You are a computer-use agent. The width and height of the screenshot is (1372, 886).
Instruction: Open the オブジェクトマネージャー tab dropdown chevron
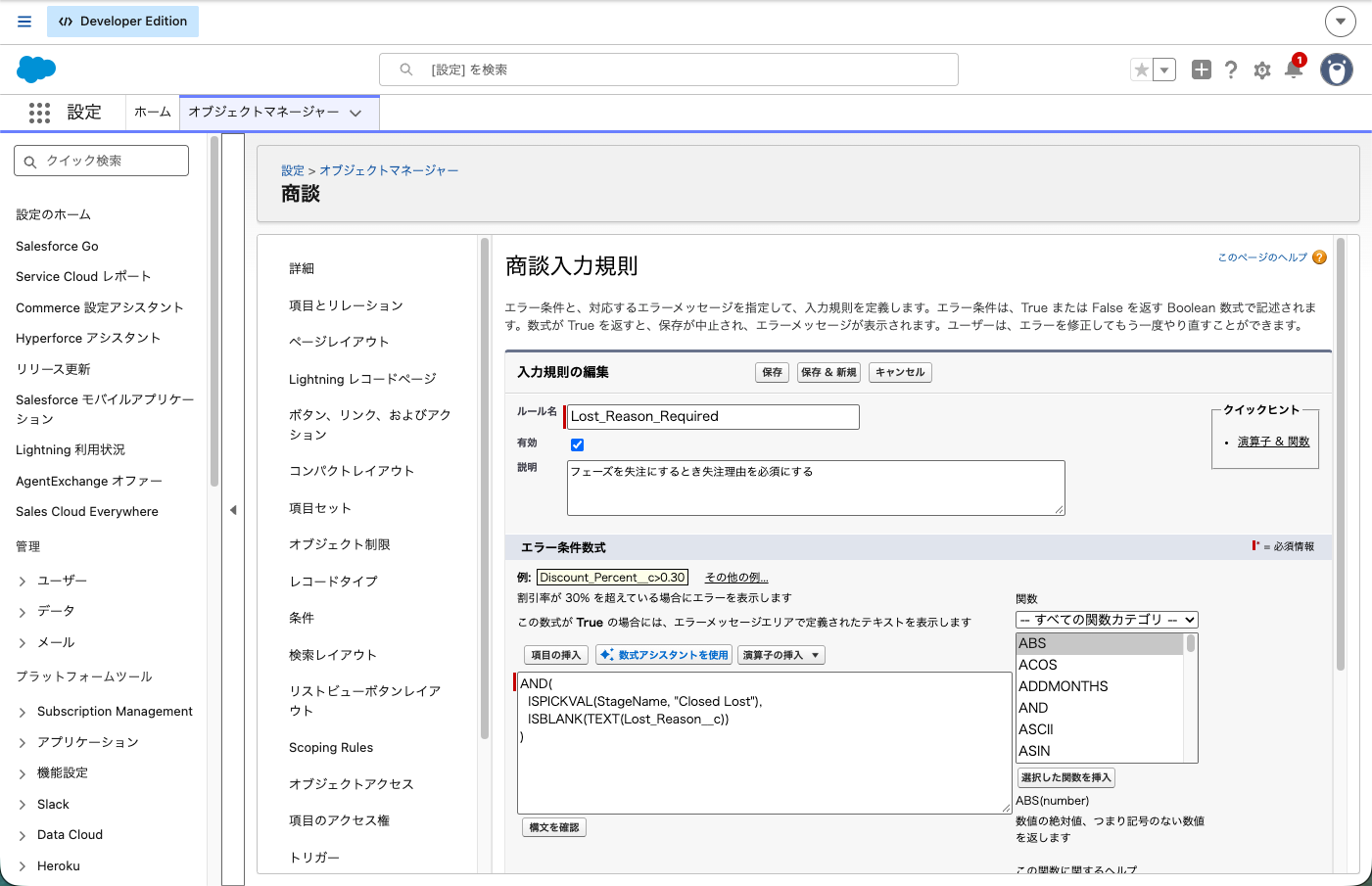(355, 113)
